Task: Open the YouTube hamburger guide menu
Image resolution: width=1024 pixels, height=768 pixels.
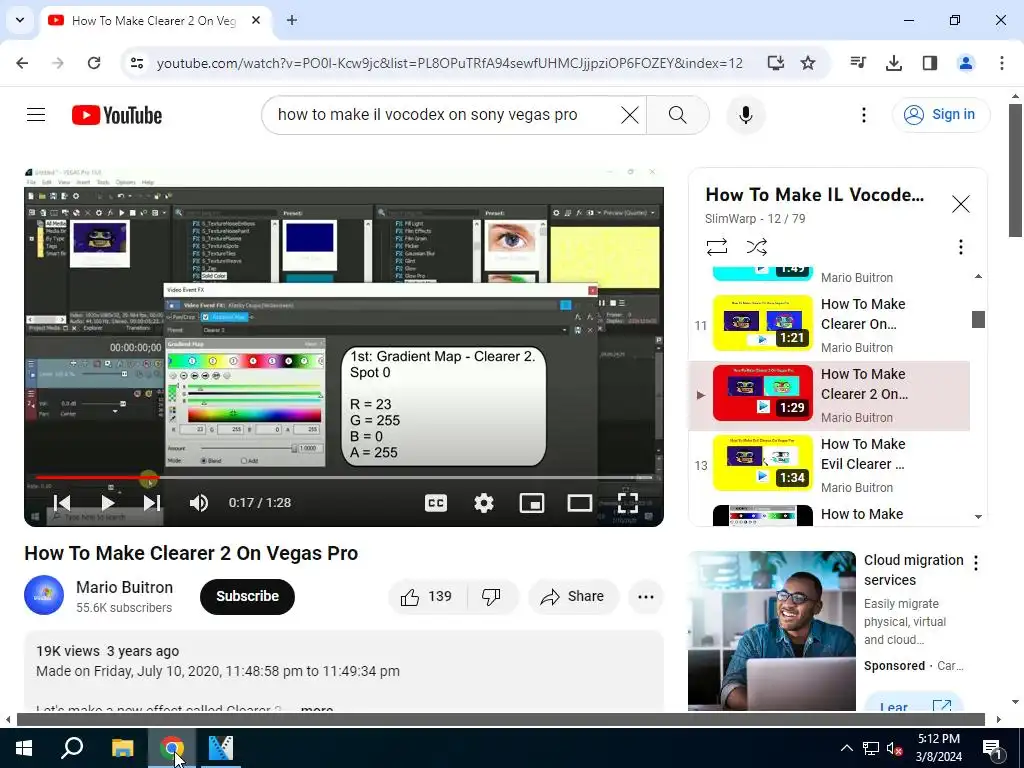Action: tap(36, 115)
